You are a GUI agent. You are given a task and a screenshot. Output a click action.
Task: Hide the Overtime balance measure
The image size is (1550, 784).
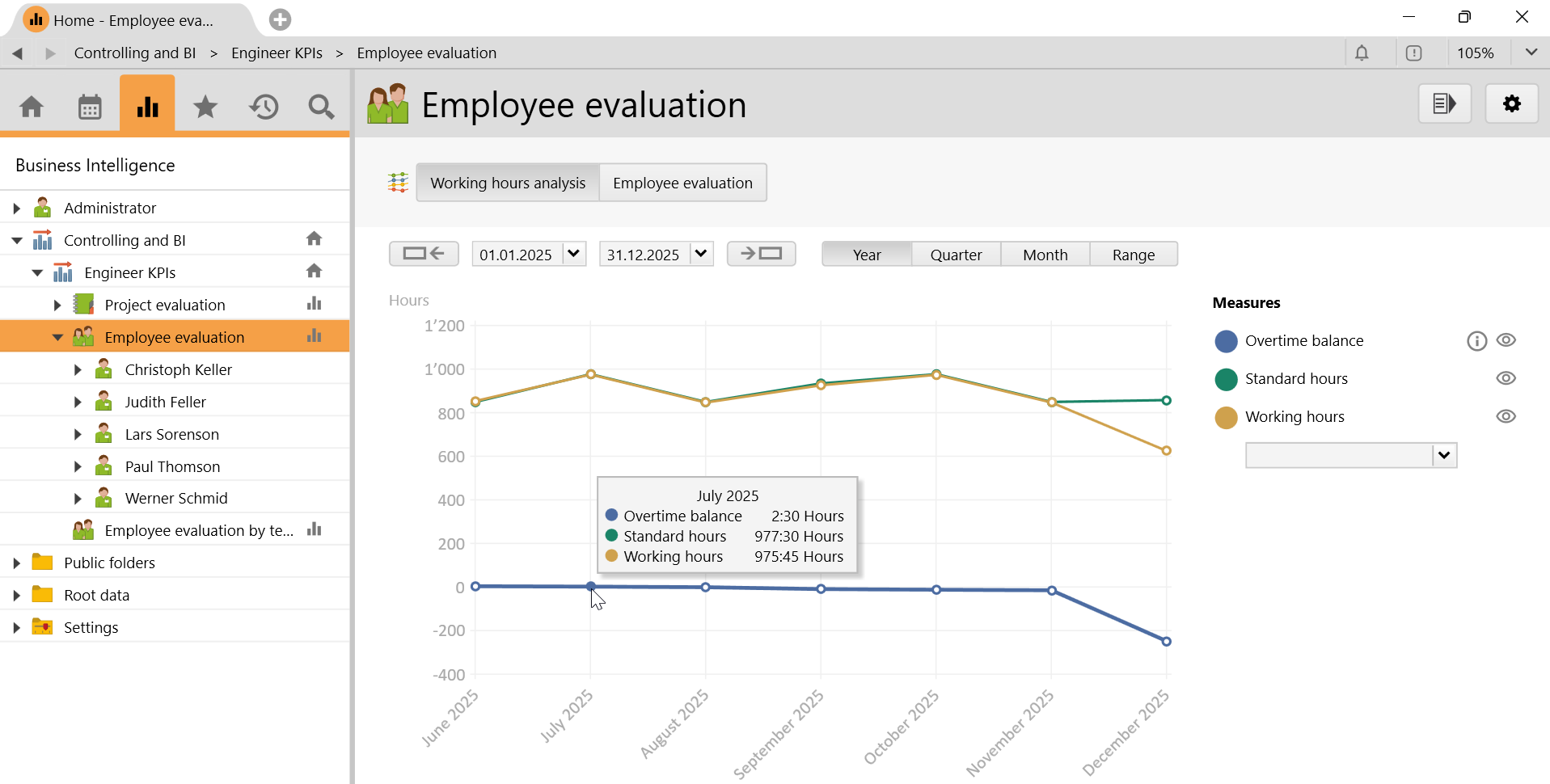(x=1506, y=340)
